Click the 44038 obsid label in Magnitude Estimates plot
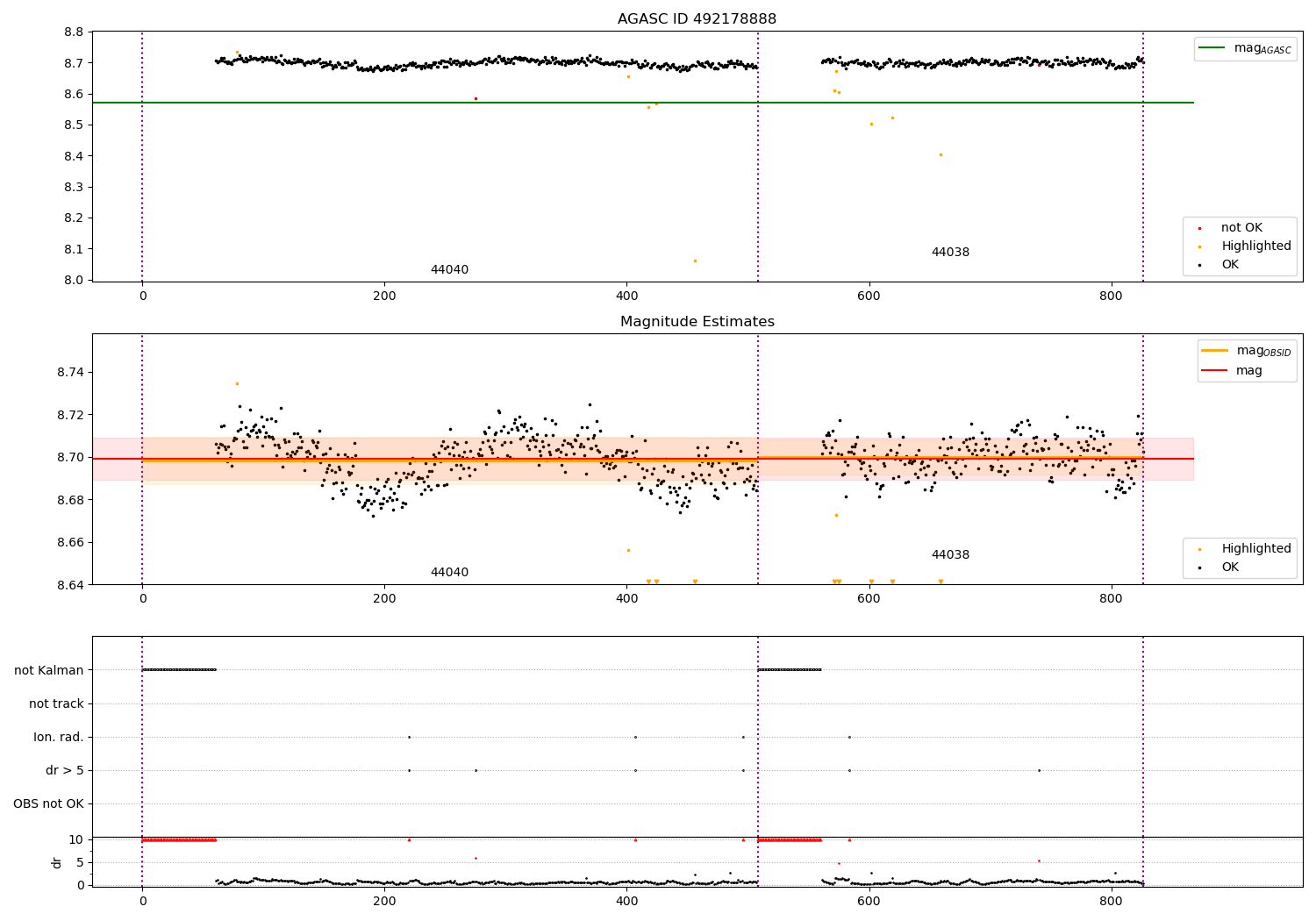 [x=950, y=555]
